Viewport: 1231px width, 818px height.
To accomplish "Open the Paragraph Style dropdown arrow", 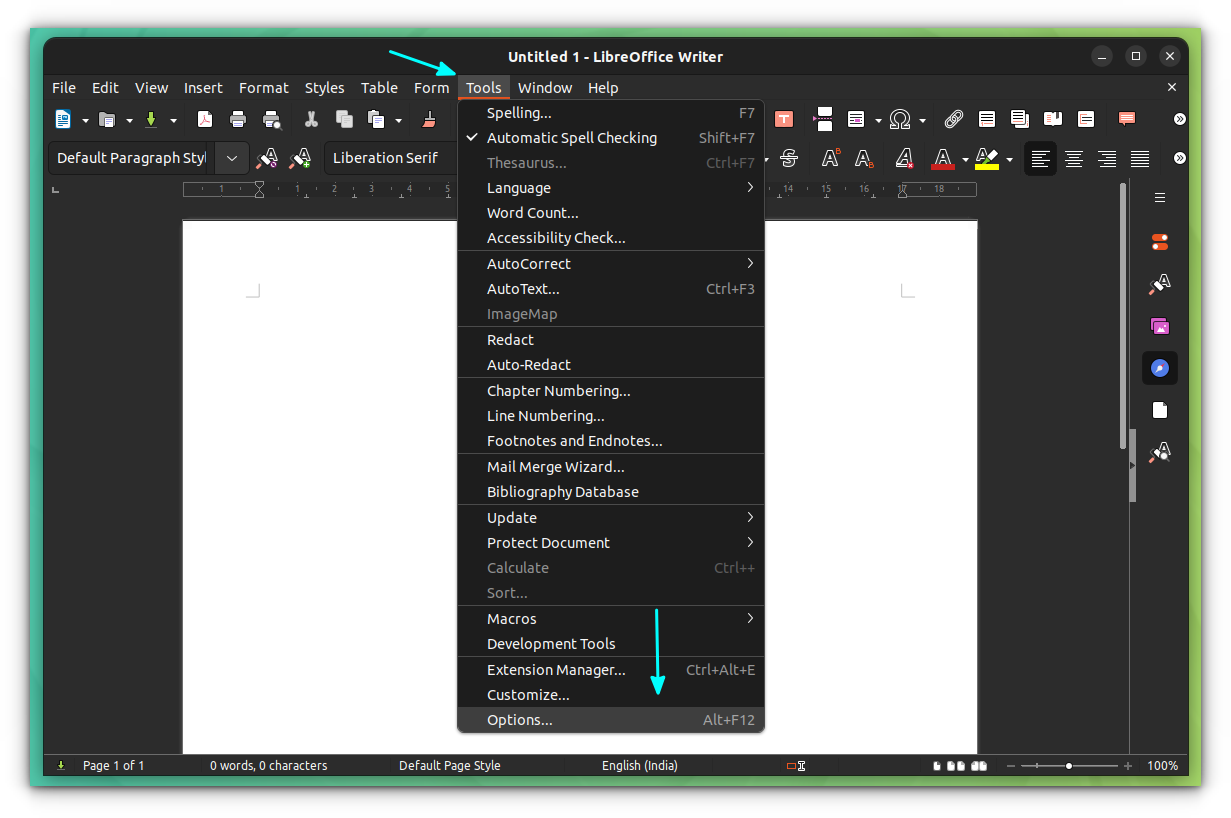I will point(232,158).
